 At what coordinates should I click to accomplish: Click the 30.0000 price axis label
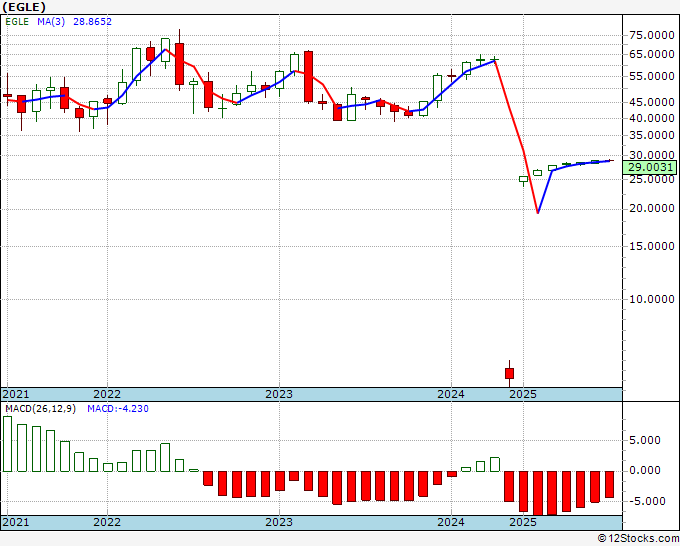pos(651,155)
